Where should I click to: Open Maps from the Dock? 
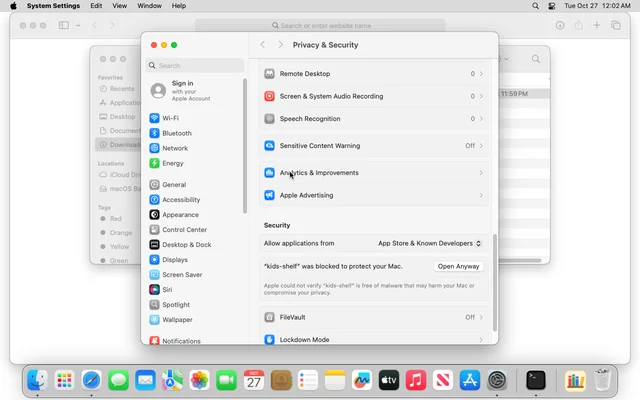coord(172,380)
